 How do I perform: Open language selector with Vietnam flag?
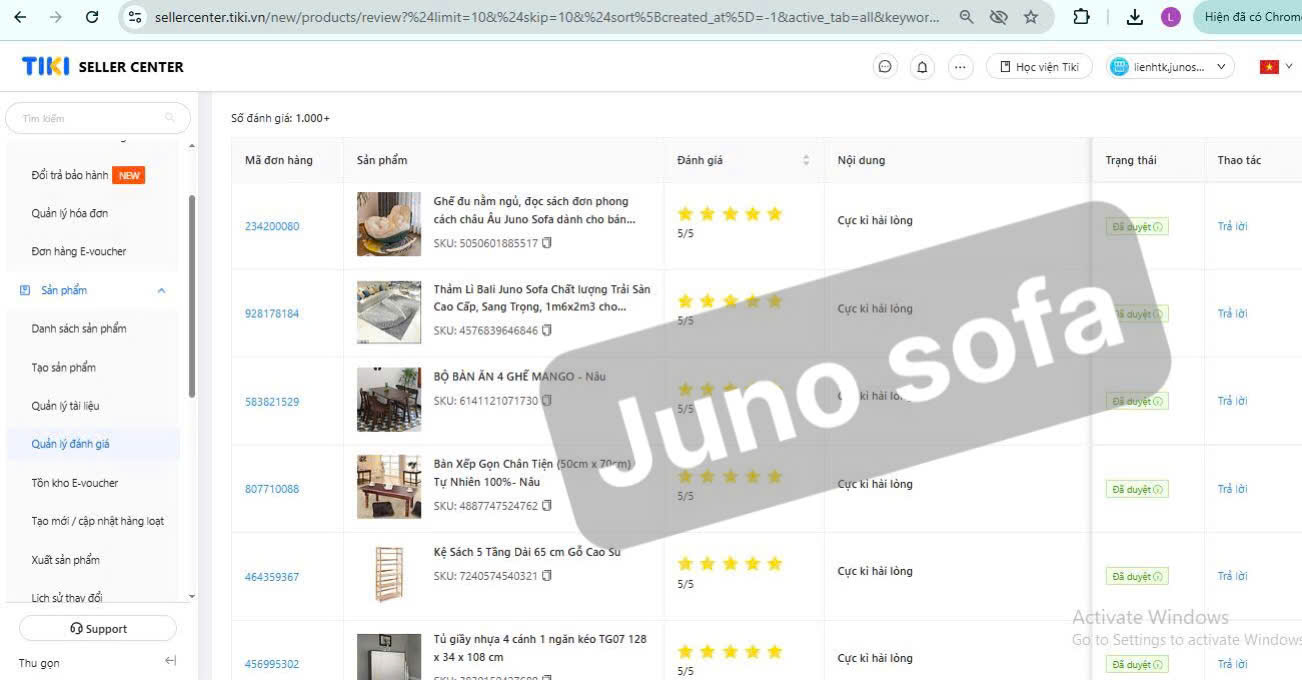click(1276, 67)
